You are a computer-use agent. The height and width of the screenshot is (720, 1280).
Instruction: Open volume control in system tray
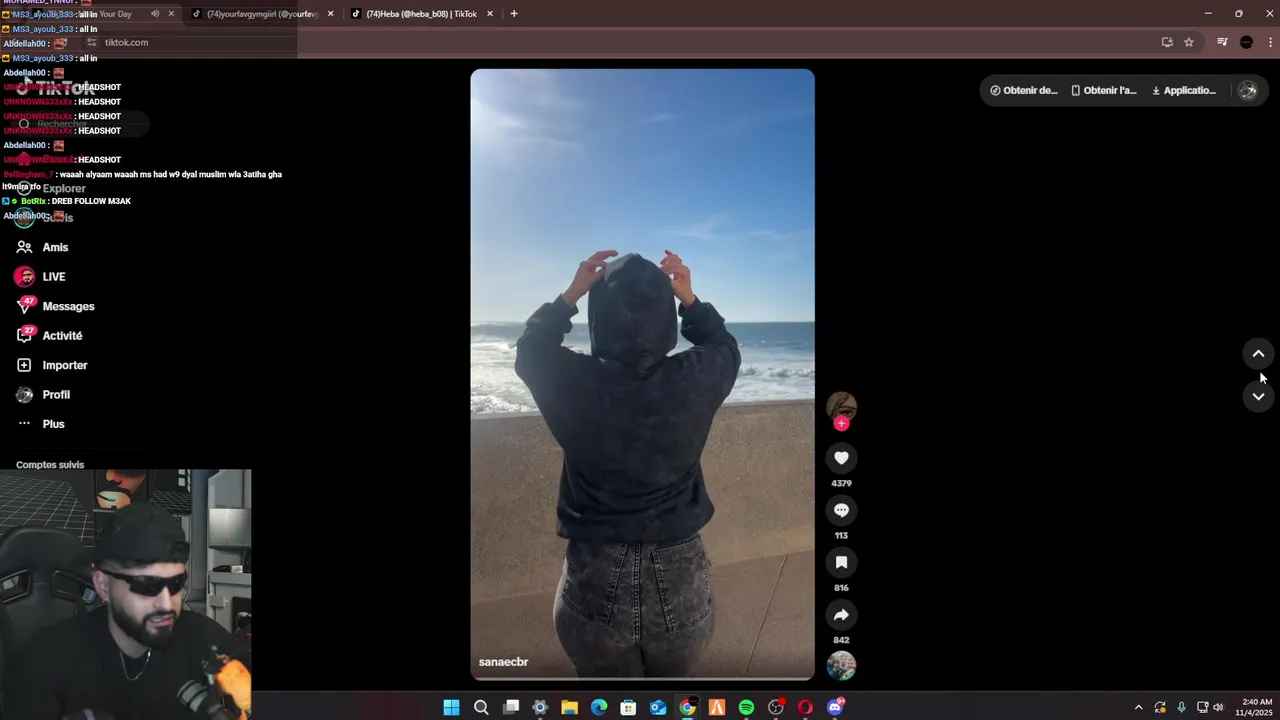(1218, 708)
